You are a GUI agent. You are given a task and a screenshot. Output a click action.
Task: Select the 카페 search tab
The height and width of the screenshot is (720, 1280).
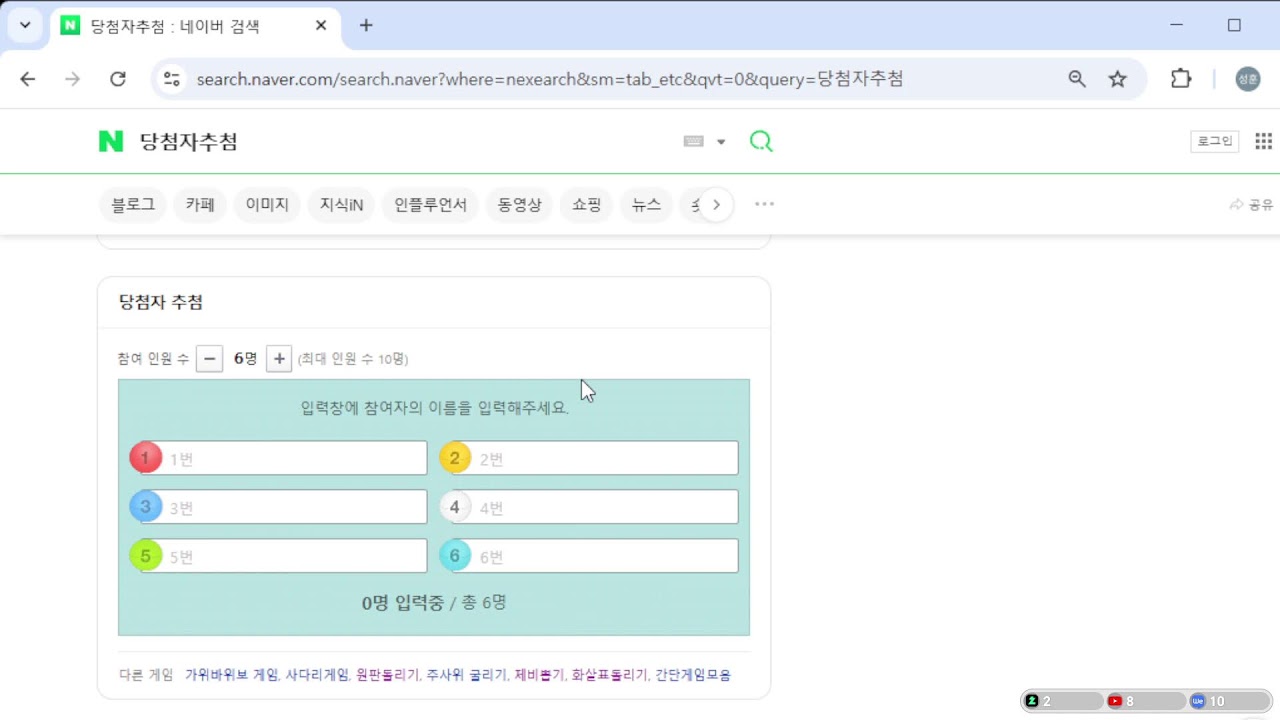tap(200, 205)
